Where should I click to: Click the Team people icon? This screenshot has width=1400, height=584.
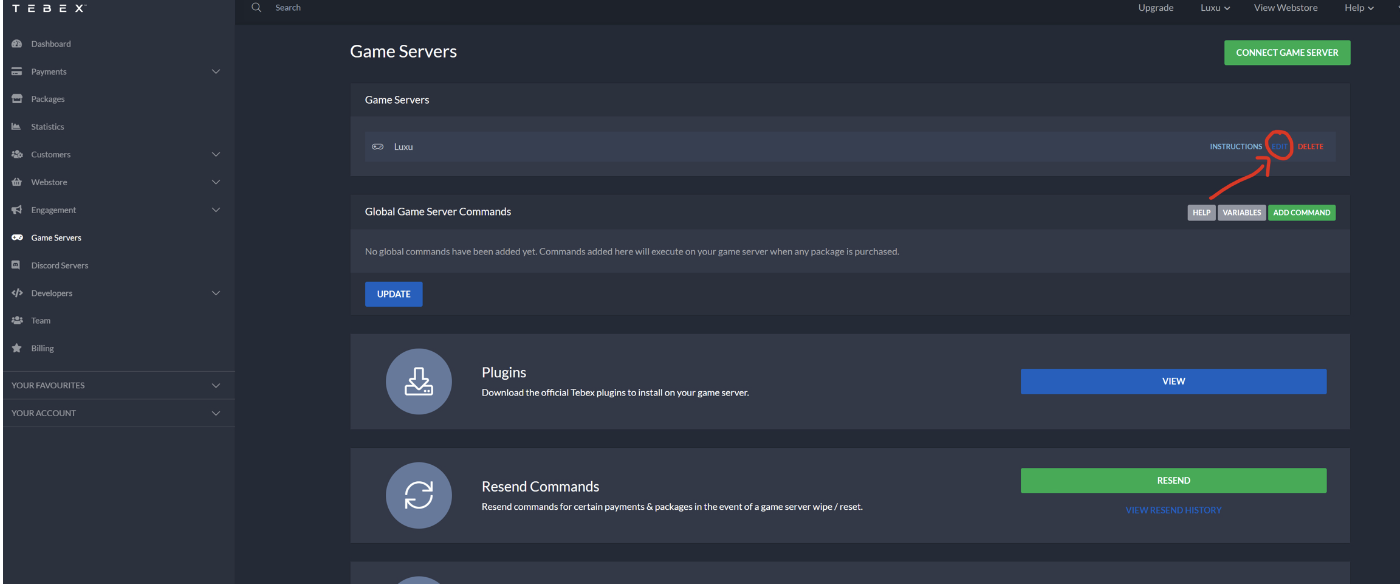17,321
